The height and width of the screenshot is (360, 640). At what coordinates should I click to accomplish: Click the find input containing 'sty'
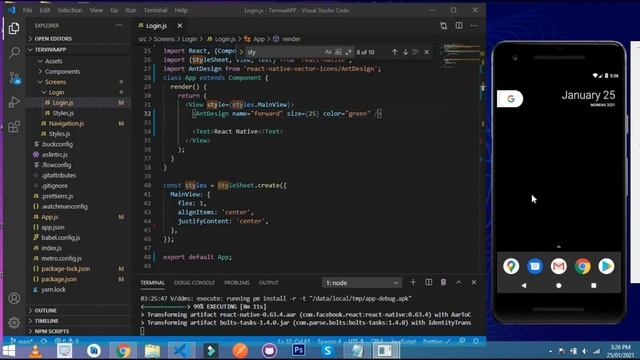(284, 52)
